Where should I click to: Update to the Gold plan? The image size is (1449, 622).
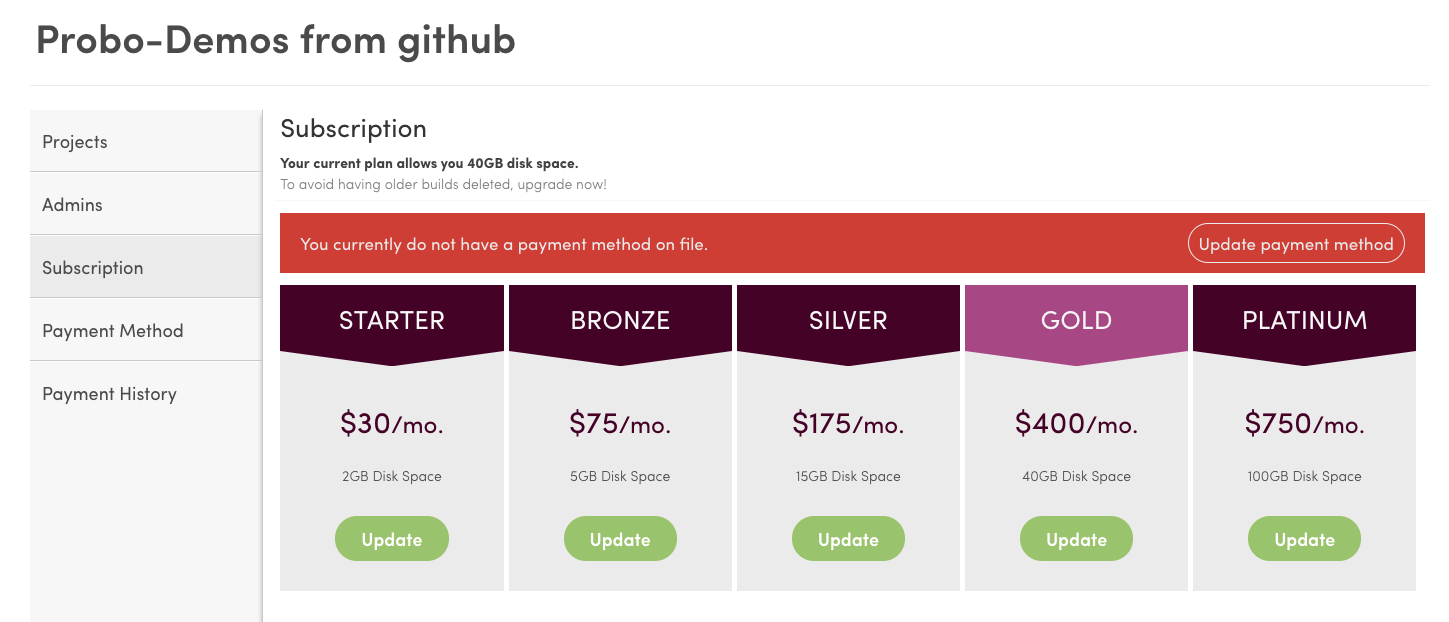[x=1076, y=538]
